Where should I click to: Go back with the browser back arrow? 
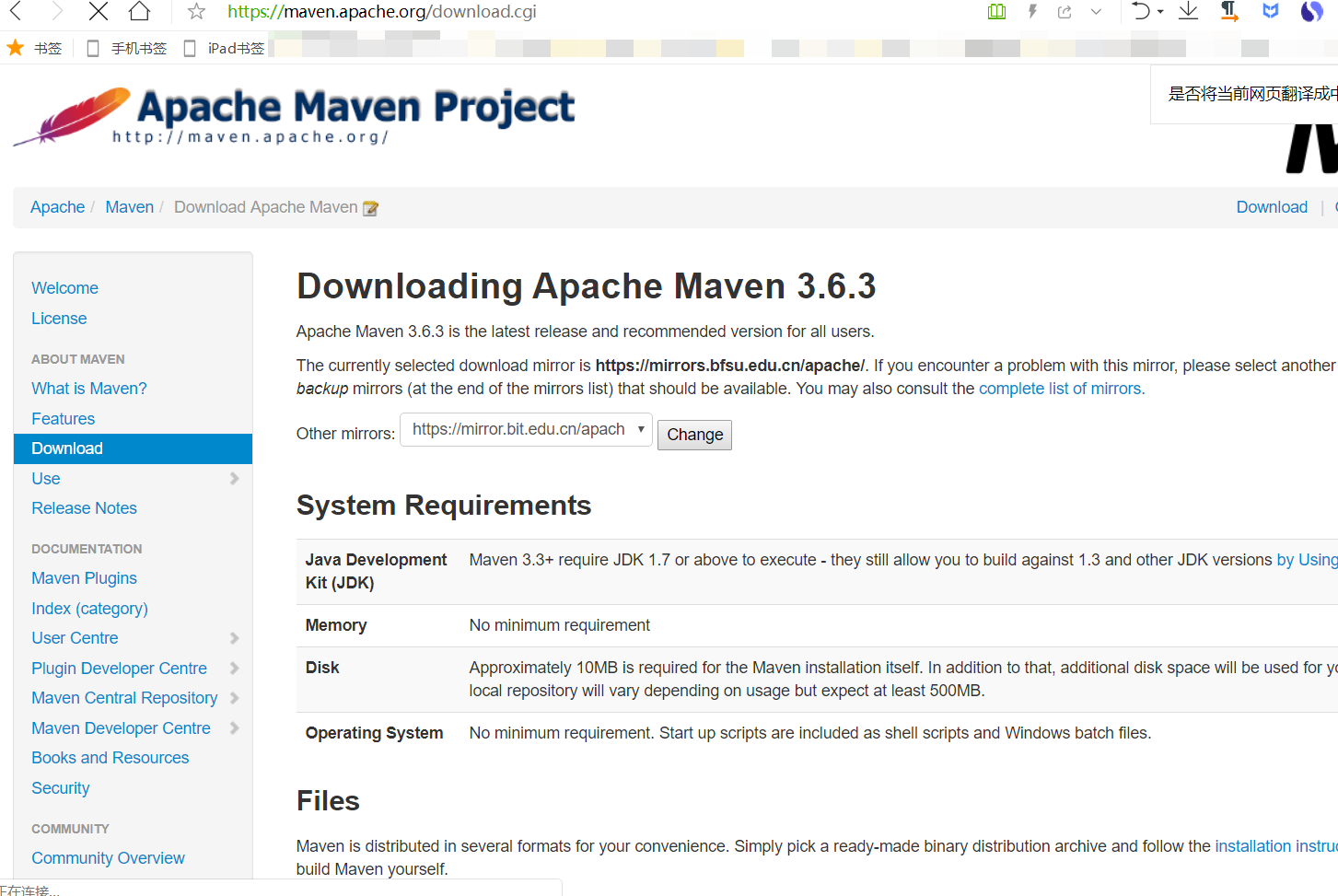pyautogui.click(x=16, y=12)
